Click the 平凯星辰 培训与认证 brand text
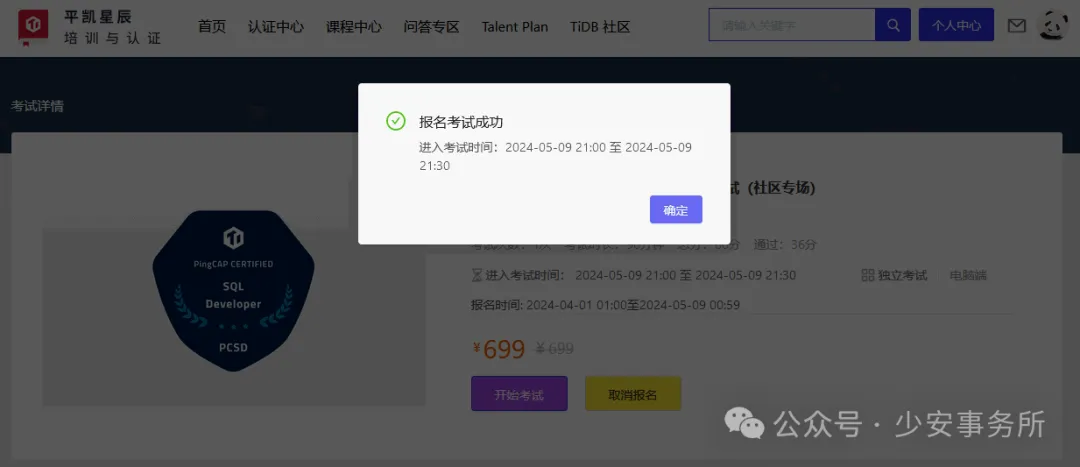The image size is (1080, 467). 112,28
